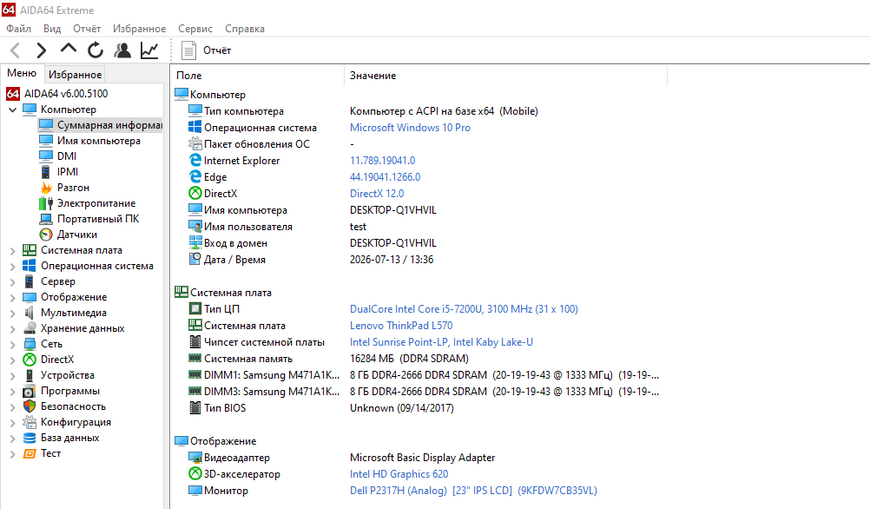Expand the Сеть tree node
The width and height of the screenshot is (870, 509).
(x=12, y=344)
